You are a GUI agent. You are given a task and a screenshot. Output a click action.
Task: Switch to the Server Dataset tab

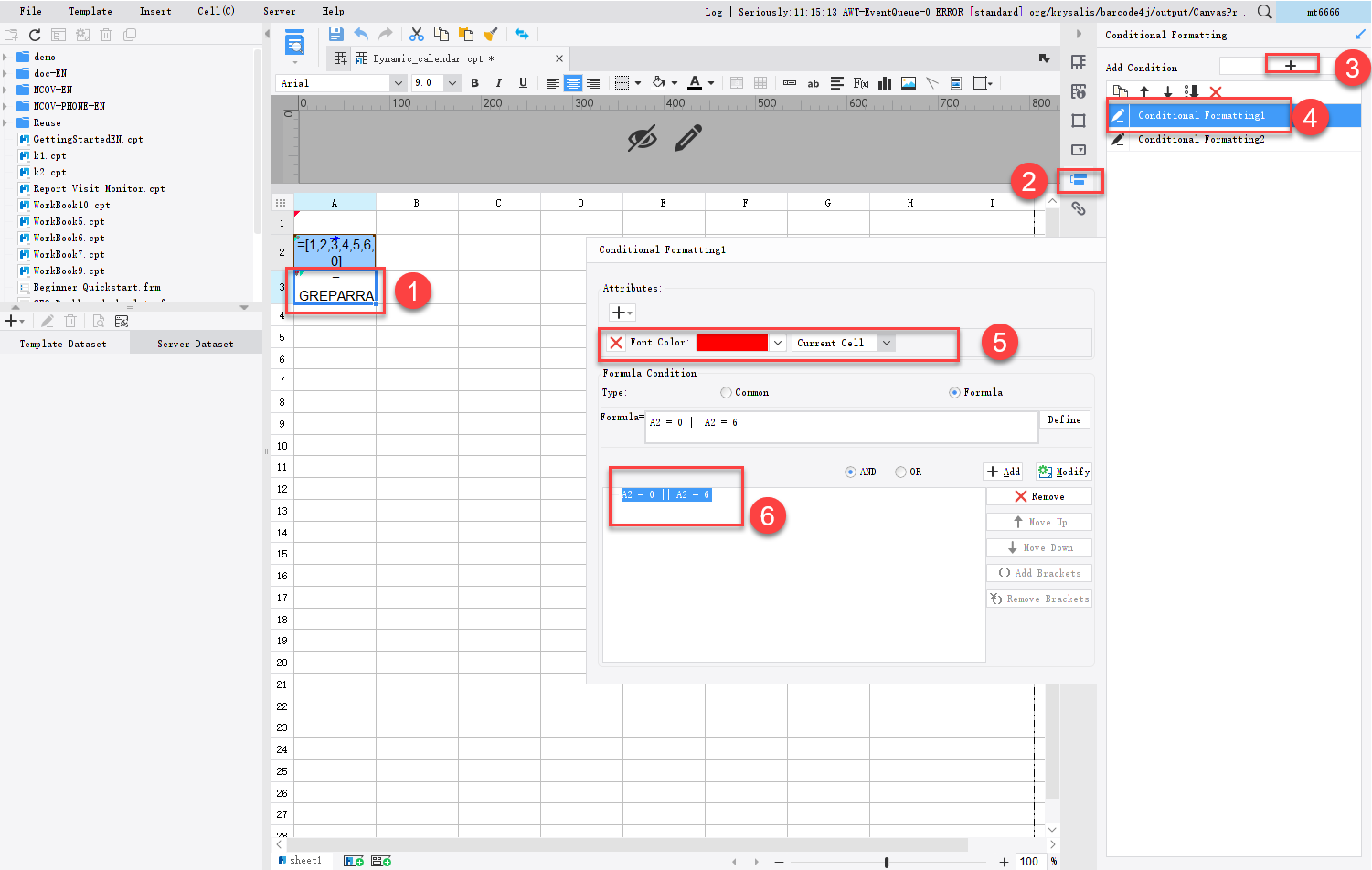[x=196, y=344]
